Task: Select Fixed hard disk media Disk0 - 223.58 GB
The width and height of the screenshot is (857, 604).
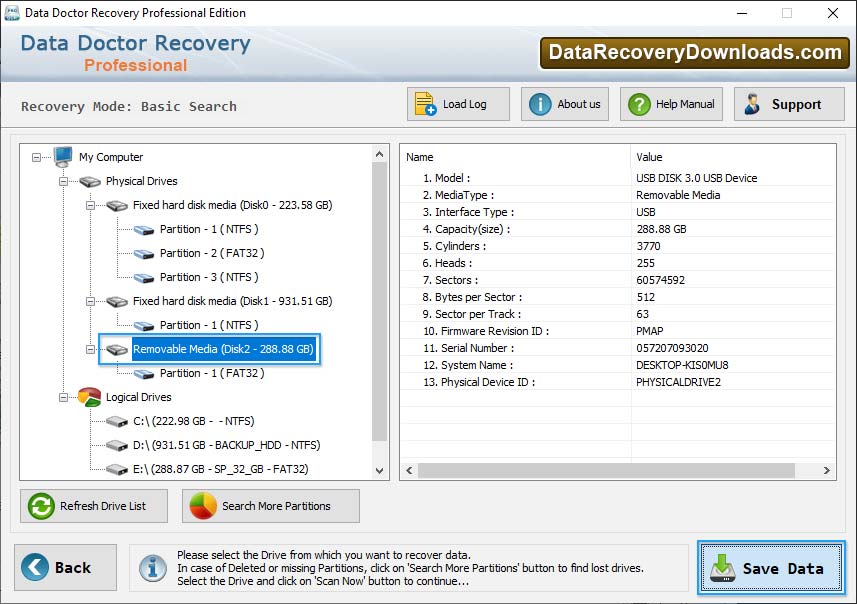Action: [232, 206]
